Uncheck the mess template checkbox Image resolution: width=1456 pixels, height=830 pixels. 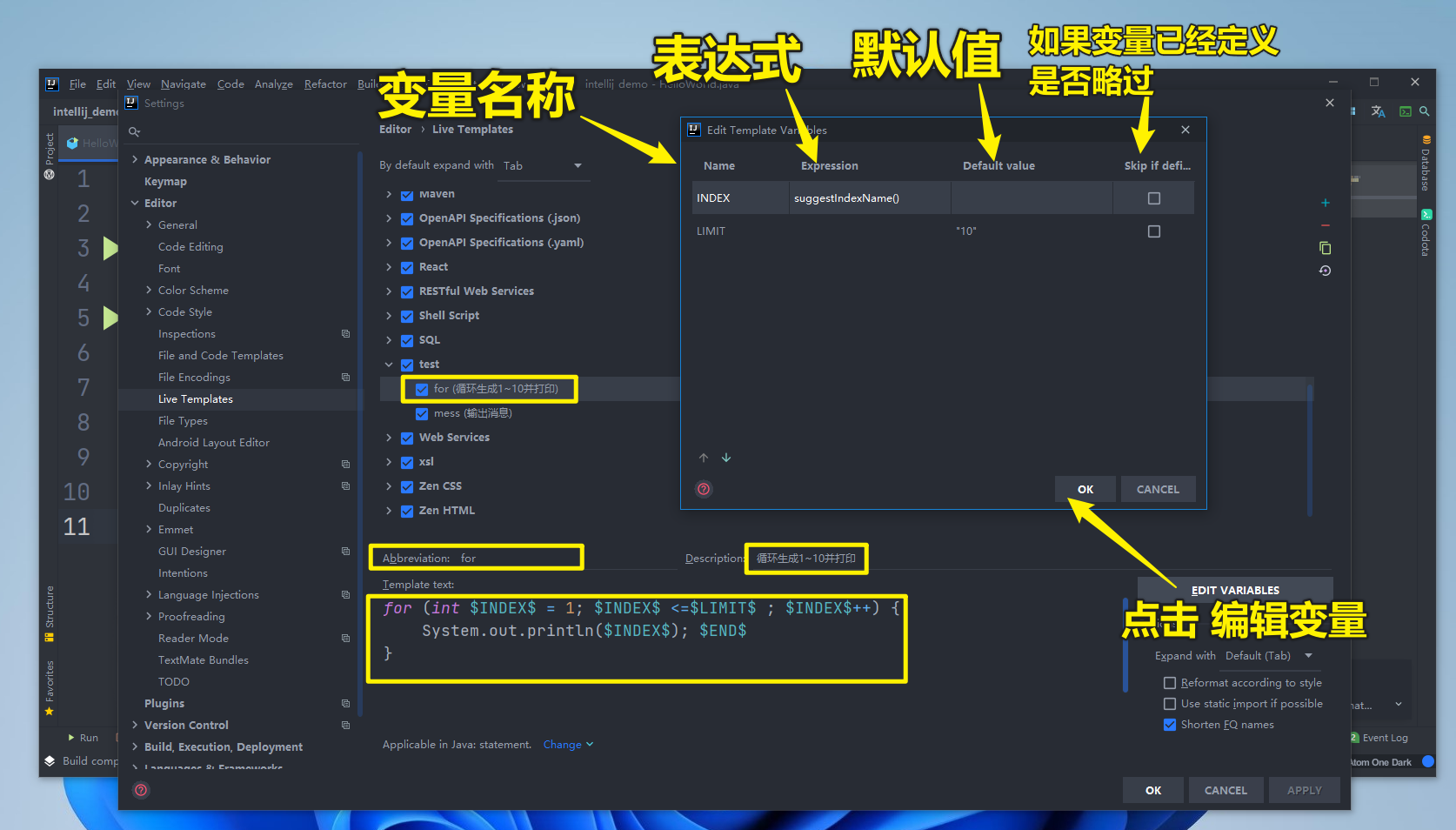point(422,413)
